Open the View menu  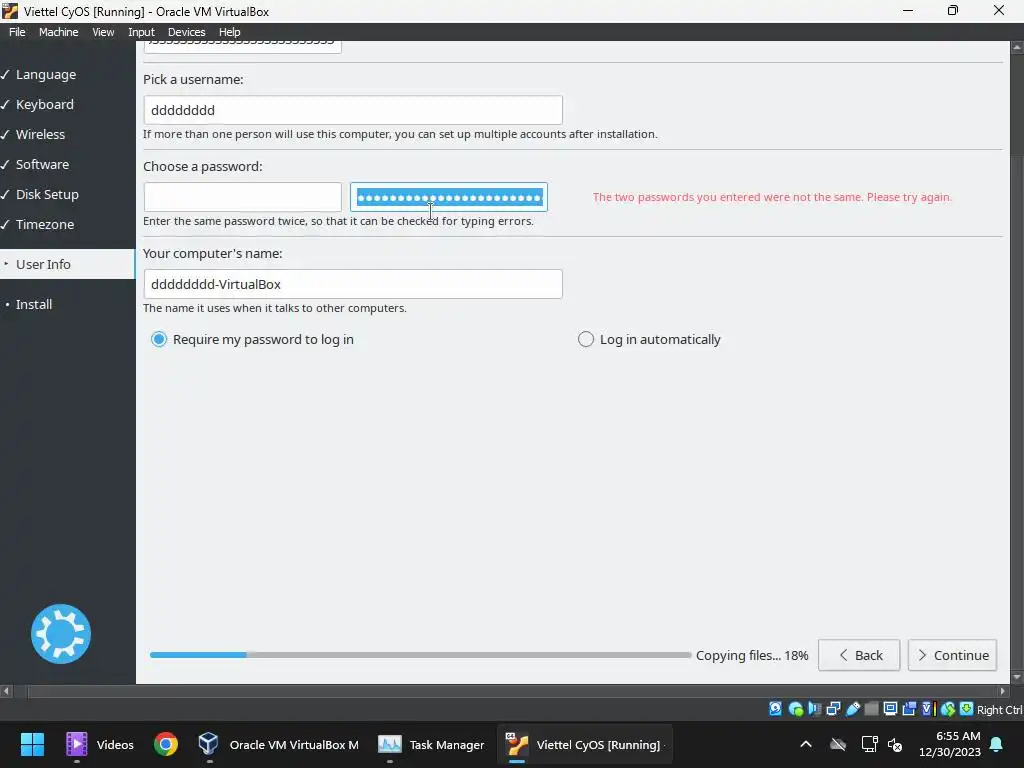pos(103,32)
